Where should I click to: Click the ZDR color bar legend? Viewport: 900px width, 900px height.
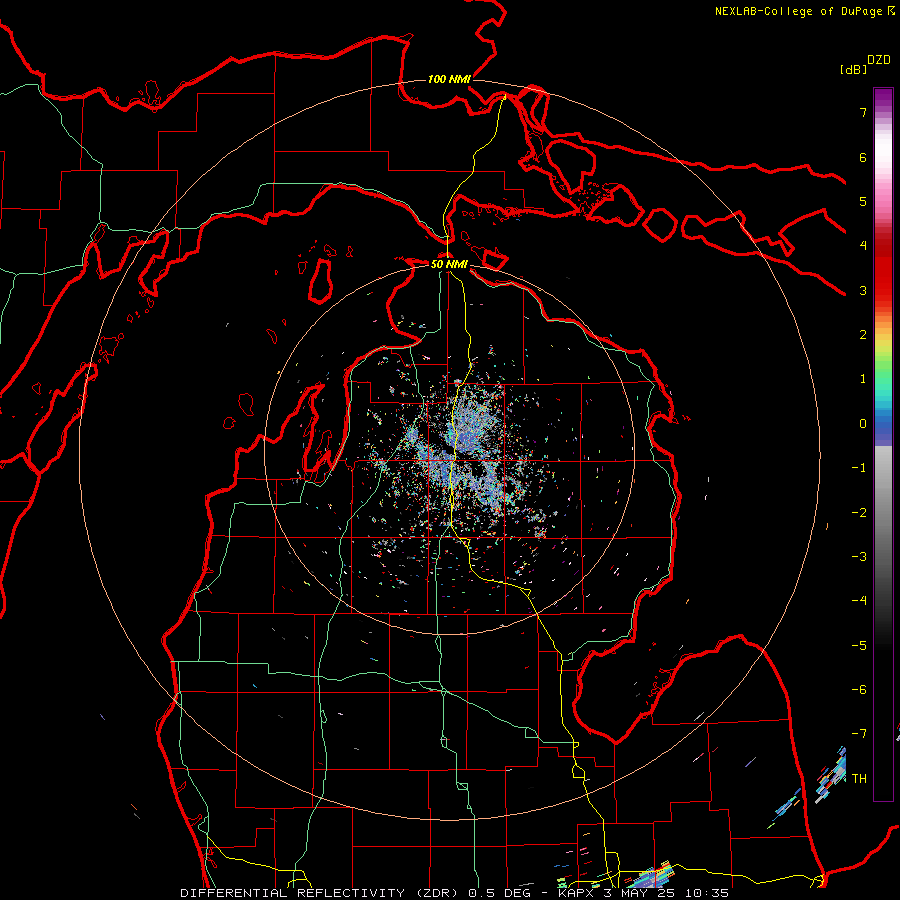883,444
